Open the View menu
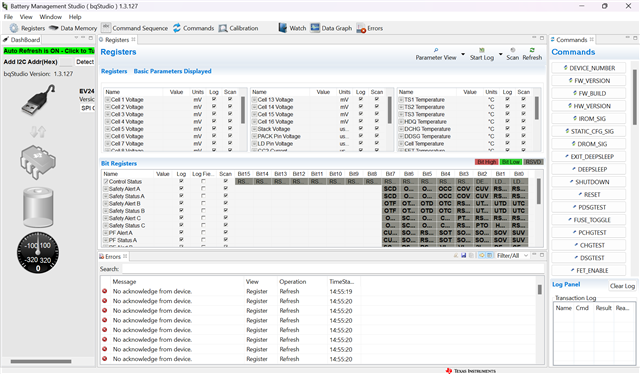 [26, 17]
